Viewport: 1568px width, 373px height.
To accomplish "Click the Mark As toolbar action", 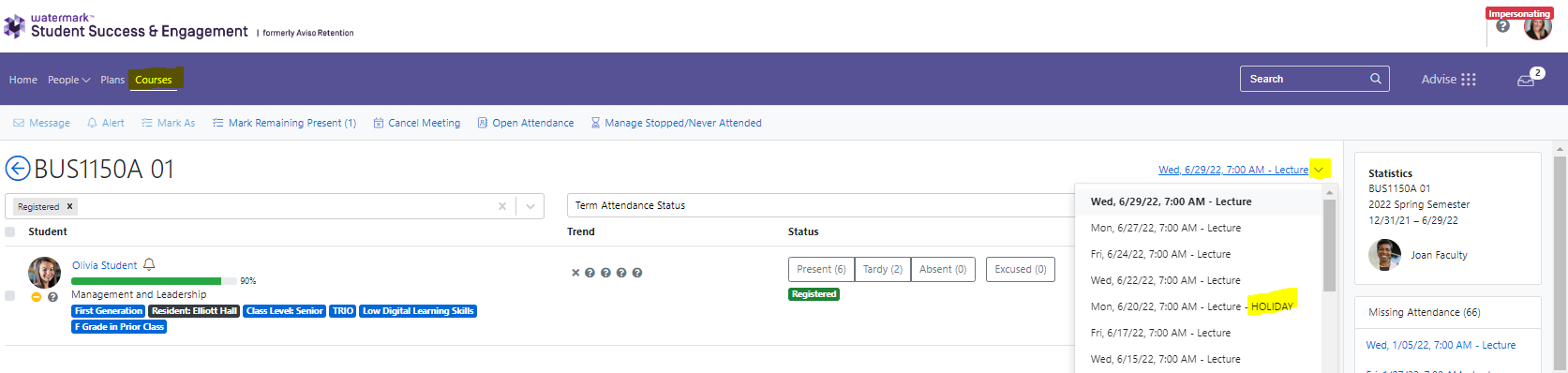I will coord(169,123).
